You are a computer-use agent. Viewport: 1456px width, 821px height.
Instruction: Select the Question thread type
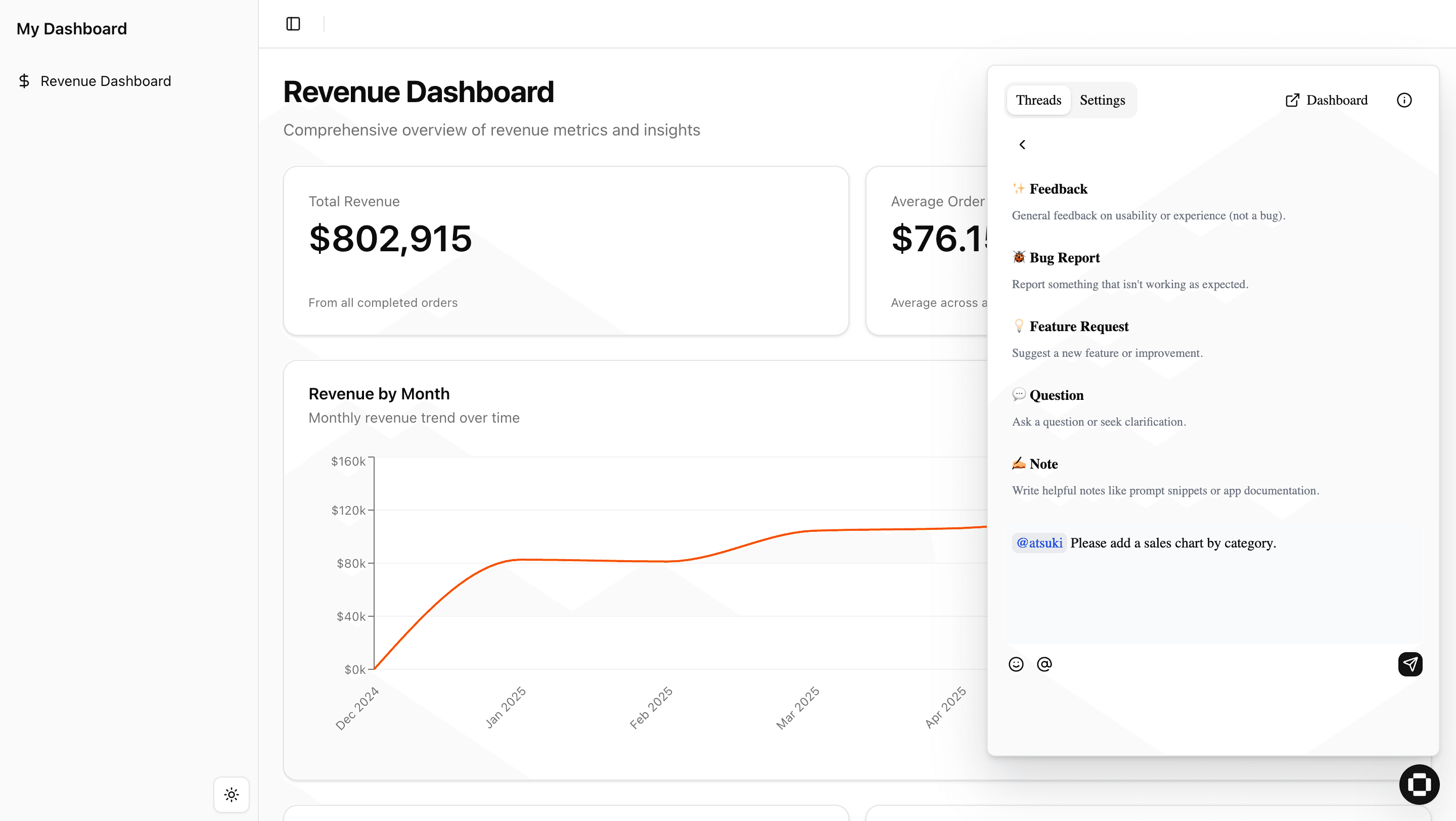click(1056, 395)
